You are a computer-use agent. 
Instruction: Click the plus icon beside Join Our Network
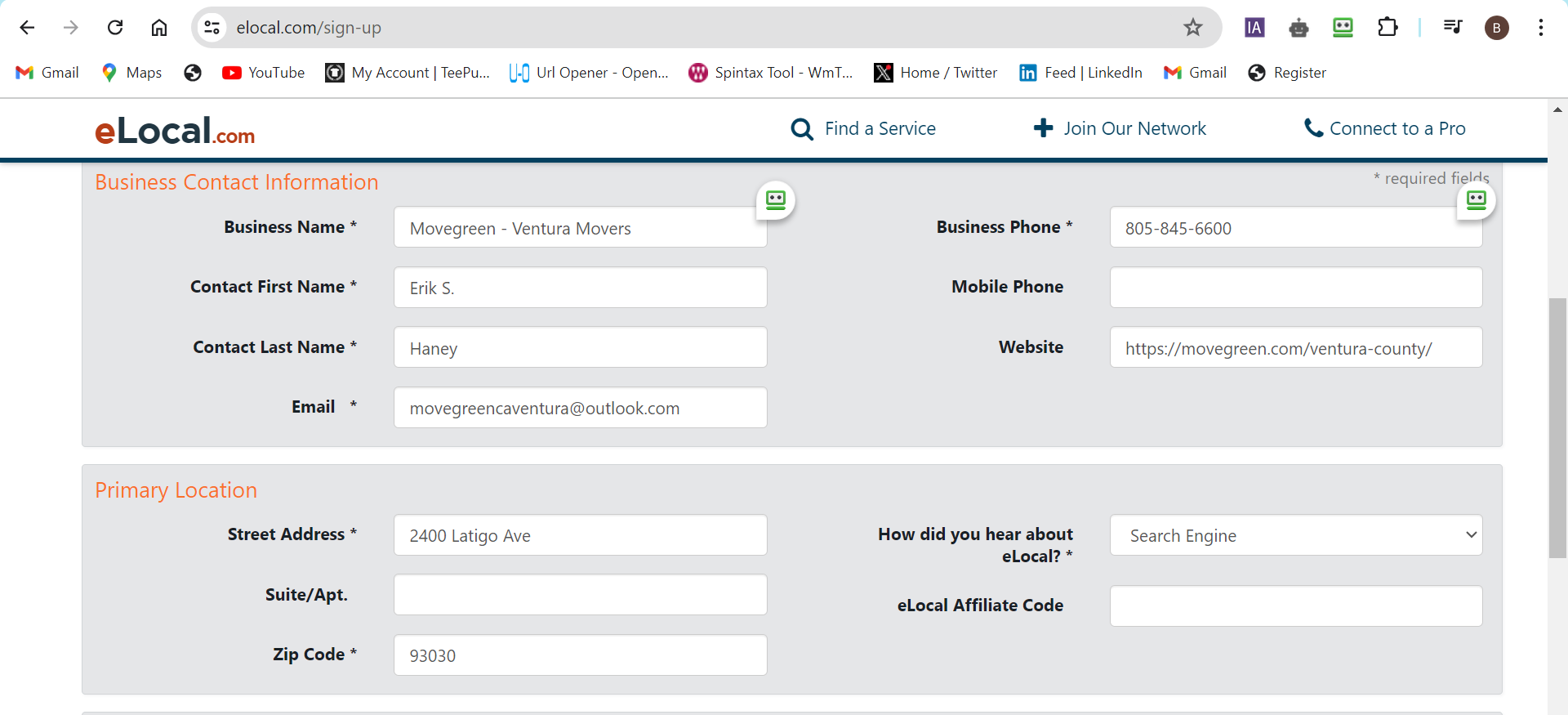(1043, 128)
